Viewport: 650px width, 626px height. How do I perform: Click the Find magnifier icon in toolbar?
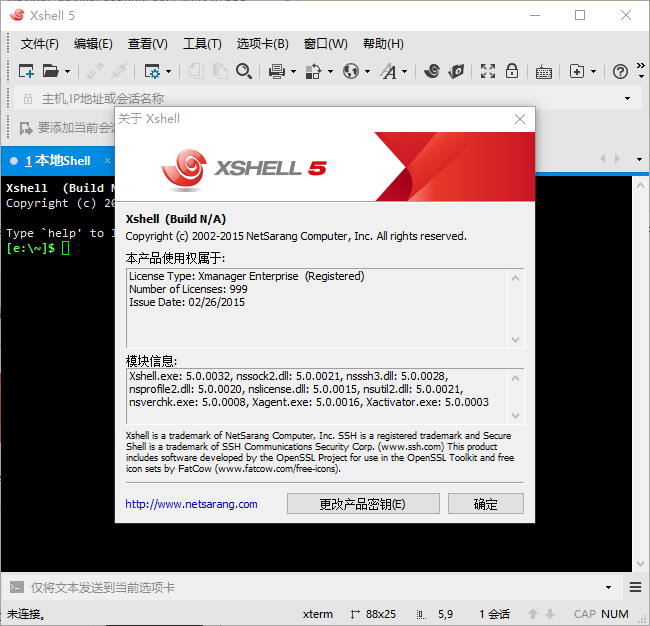244,71
